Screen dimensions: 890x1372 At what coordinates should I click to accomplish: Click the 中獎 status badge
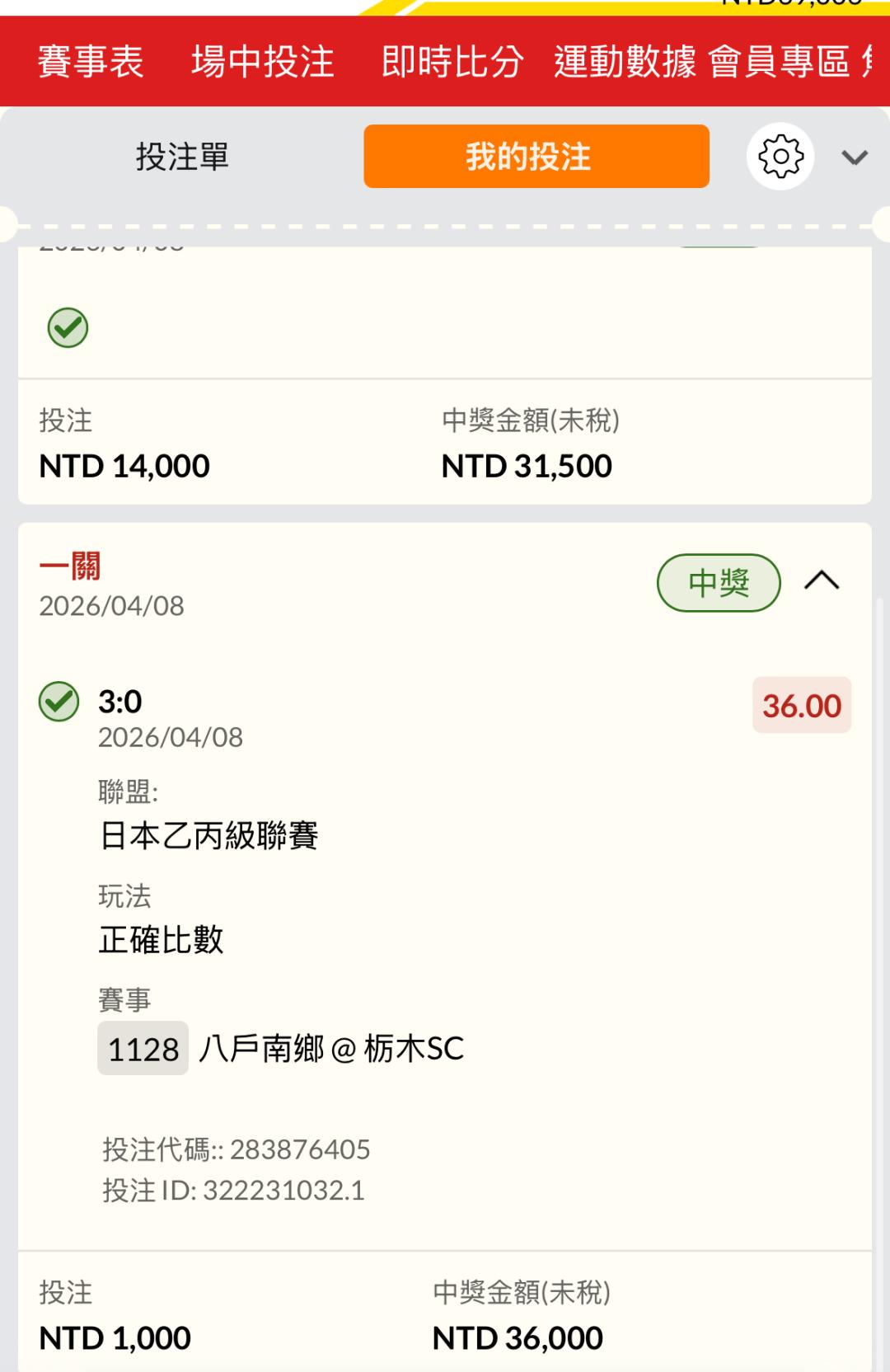(718, 583)
